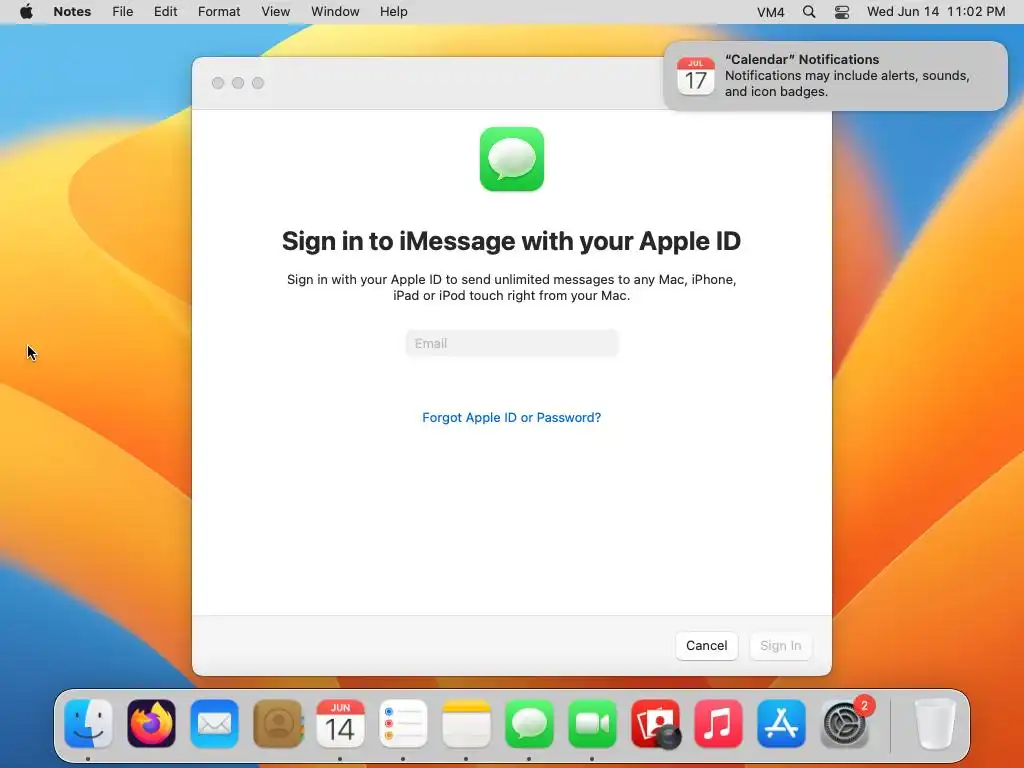Open Control Center in menu bar
1024x768 pixels.
[842, 12]
